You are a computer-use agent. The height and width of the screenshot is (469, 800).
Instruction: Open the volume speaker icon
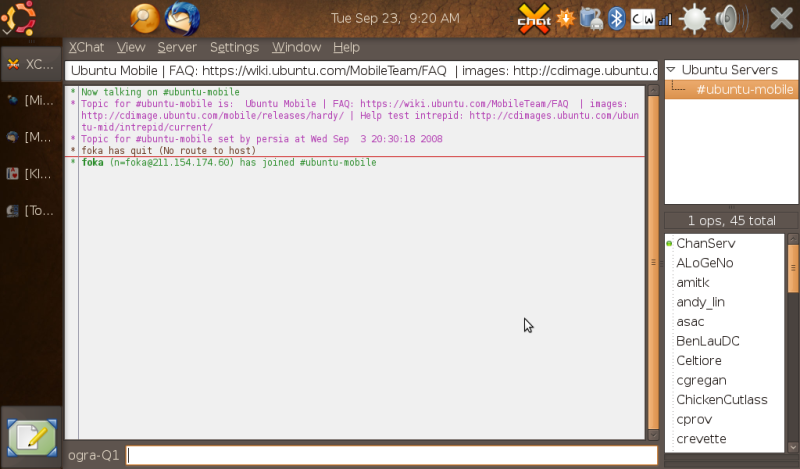[x=731, y=19]
